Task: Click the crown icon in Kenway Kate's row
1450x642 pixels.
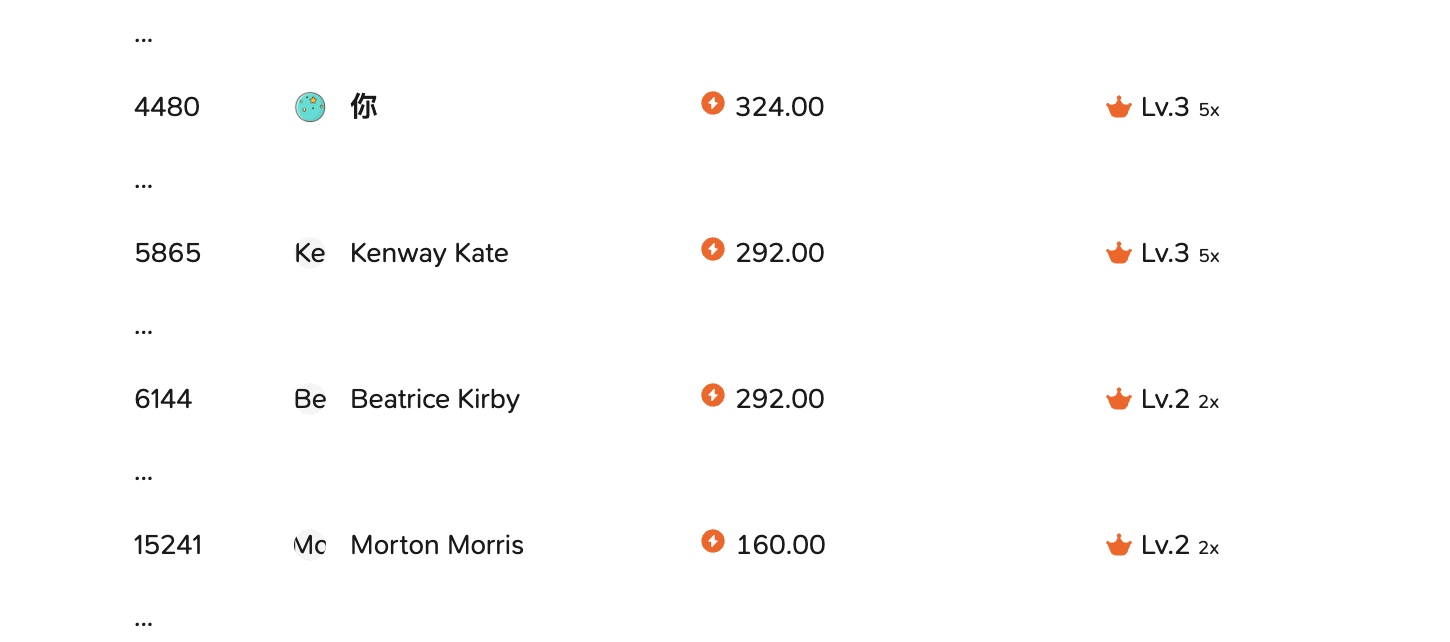Action: [1118, 253]
